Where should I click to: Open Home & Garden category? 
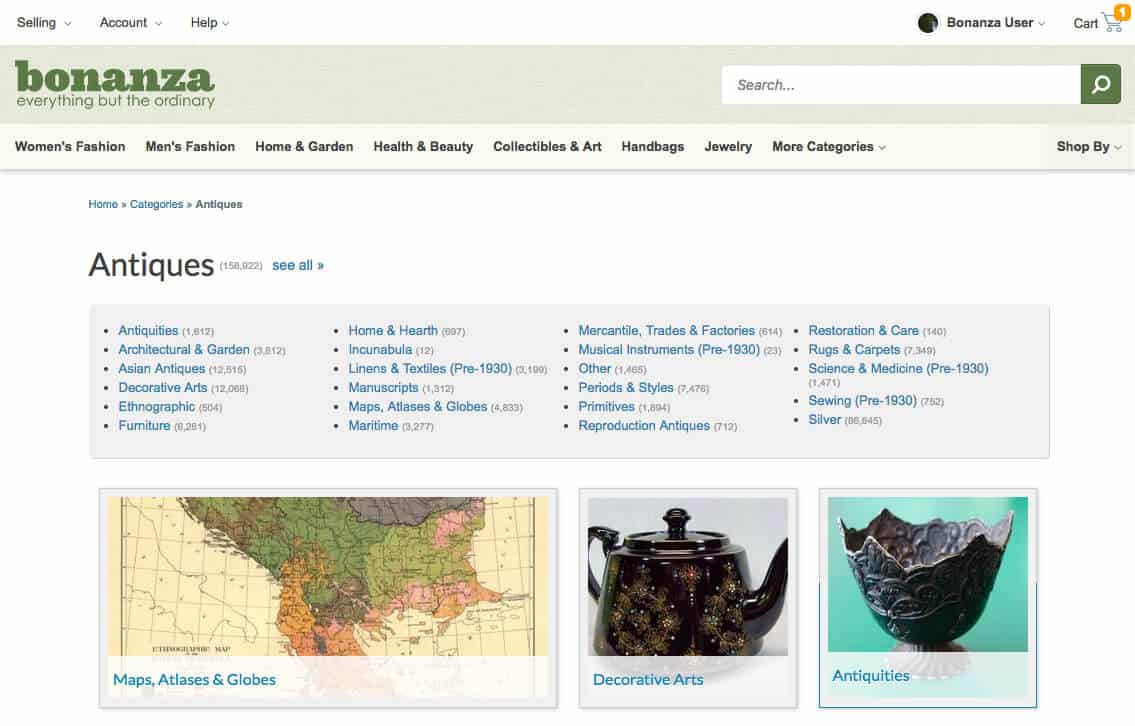point(304,146)
